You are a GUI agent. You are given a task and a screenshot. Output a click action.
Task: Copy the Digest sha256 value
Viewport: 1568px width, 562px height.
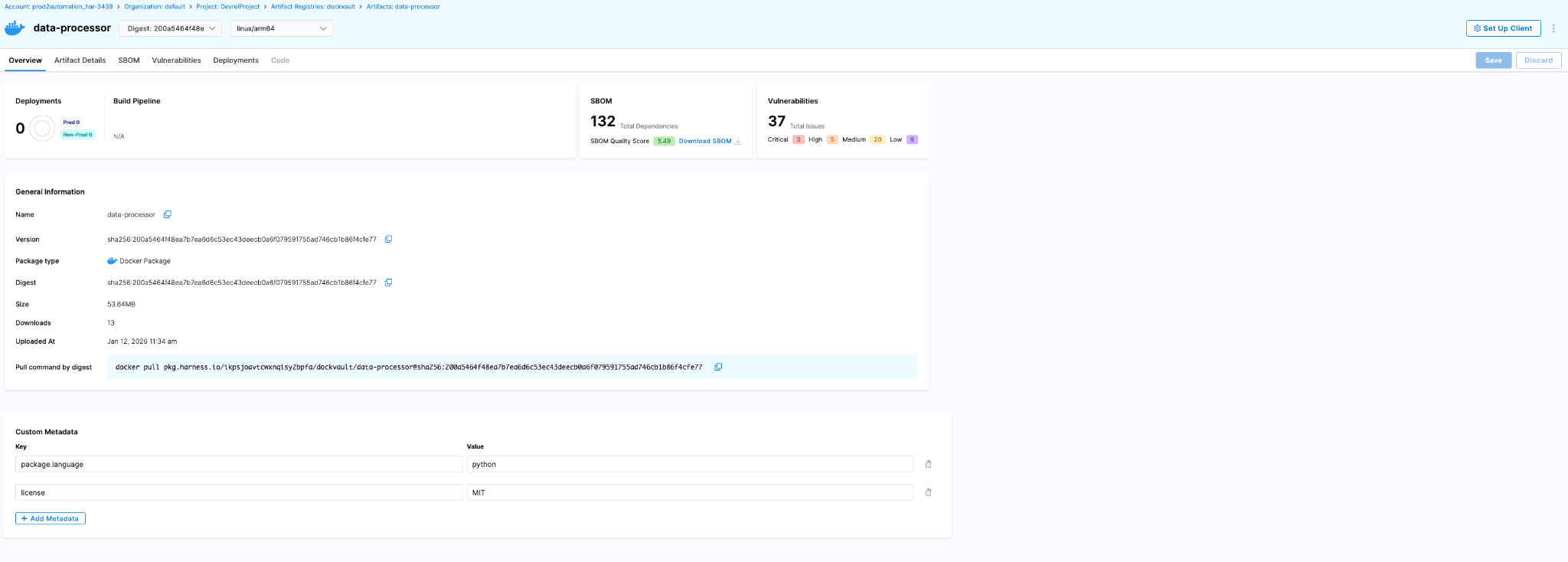pyautogui.click(x=388, y=283)
